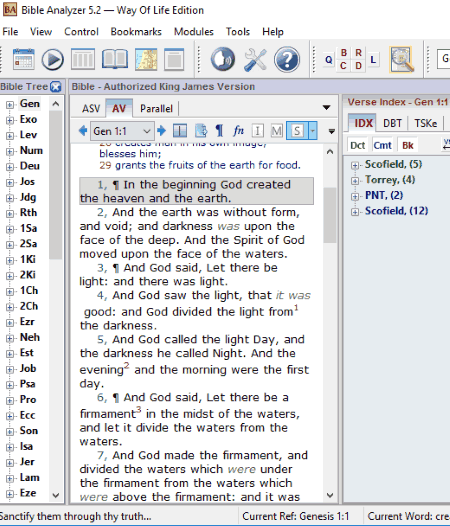Open the File menu
The image size is (450, 526).
(10, 32)
